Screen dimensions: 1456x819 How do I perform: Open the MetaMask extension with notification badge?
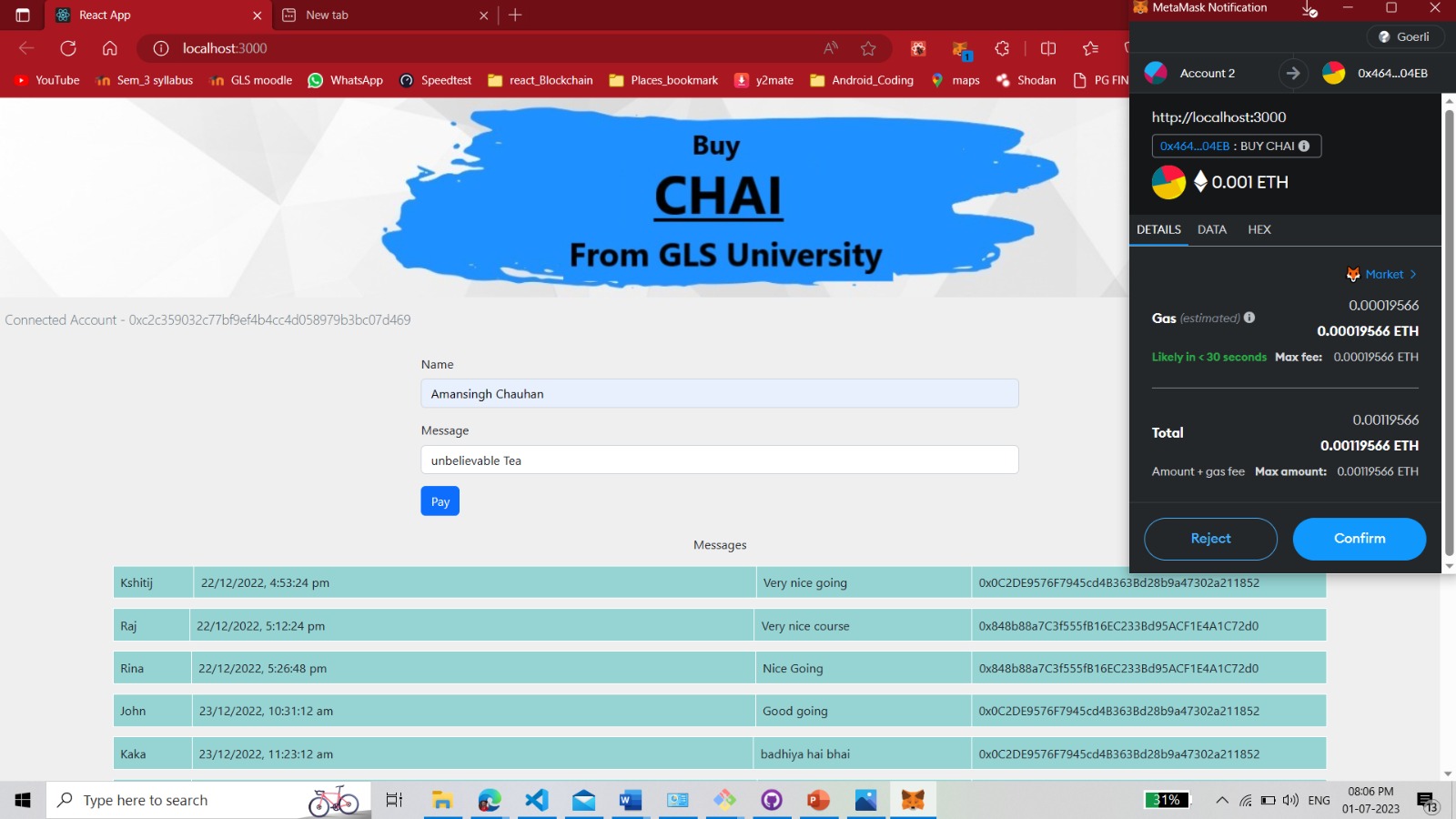click(x=960, y=49)
